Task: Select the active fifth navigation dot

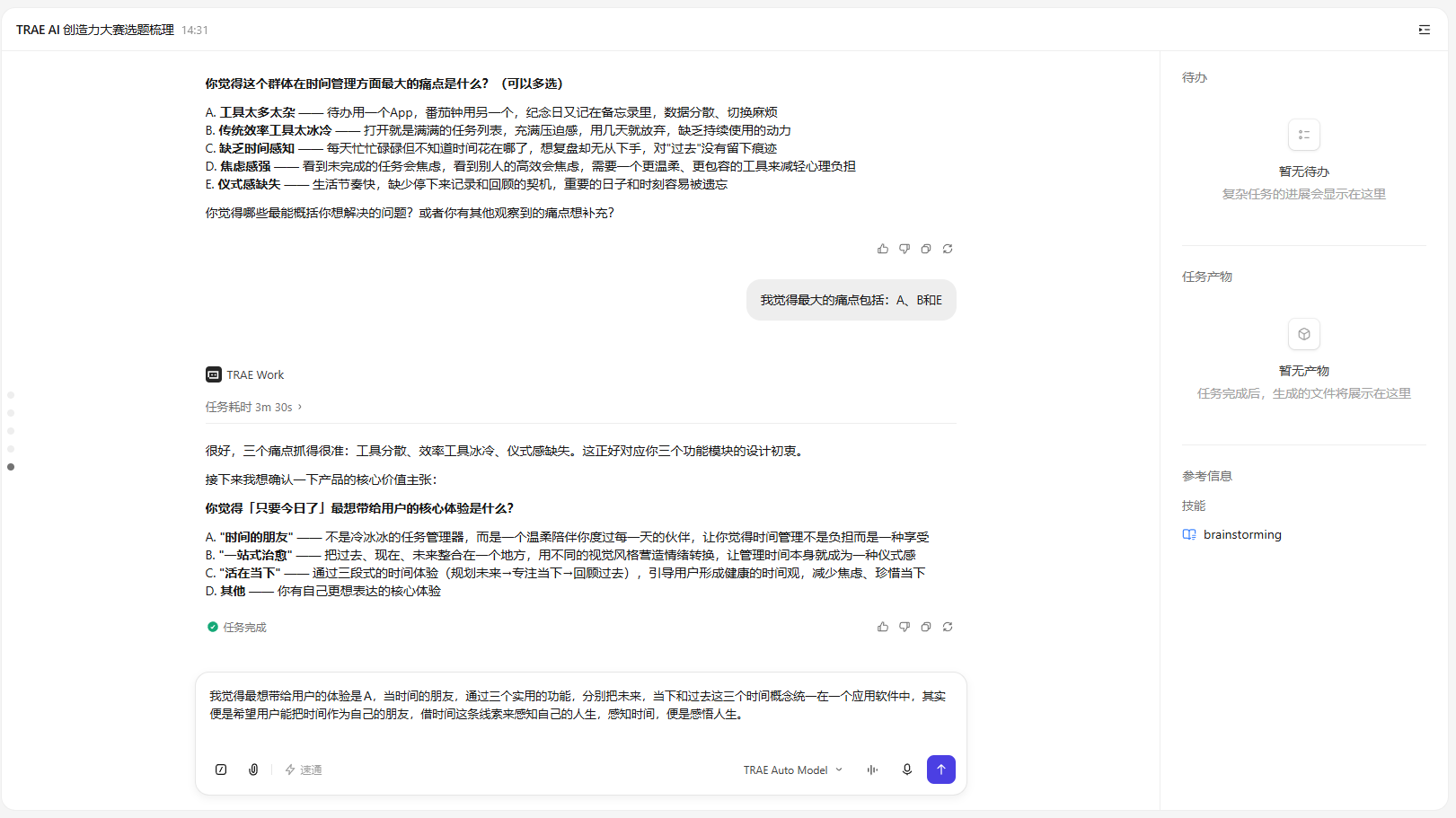Action: 11,467
